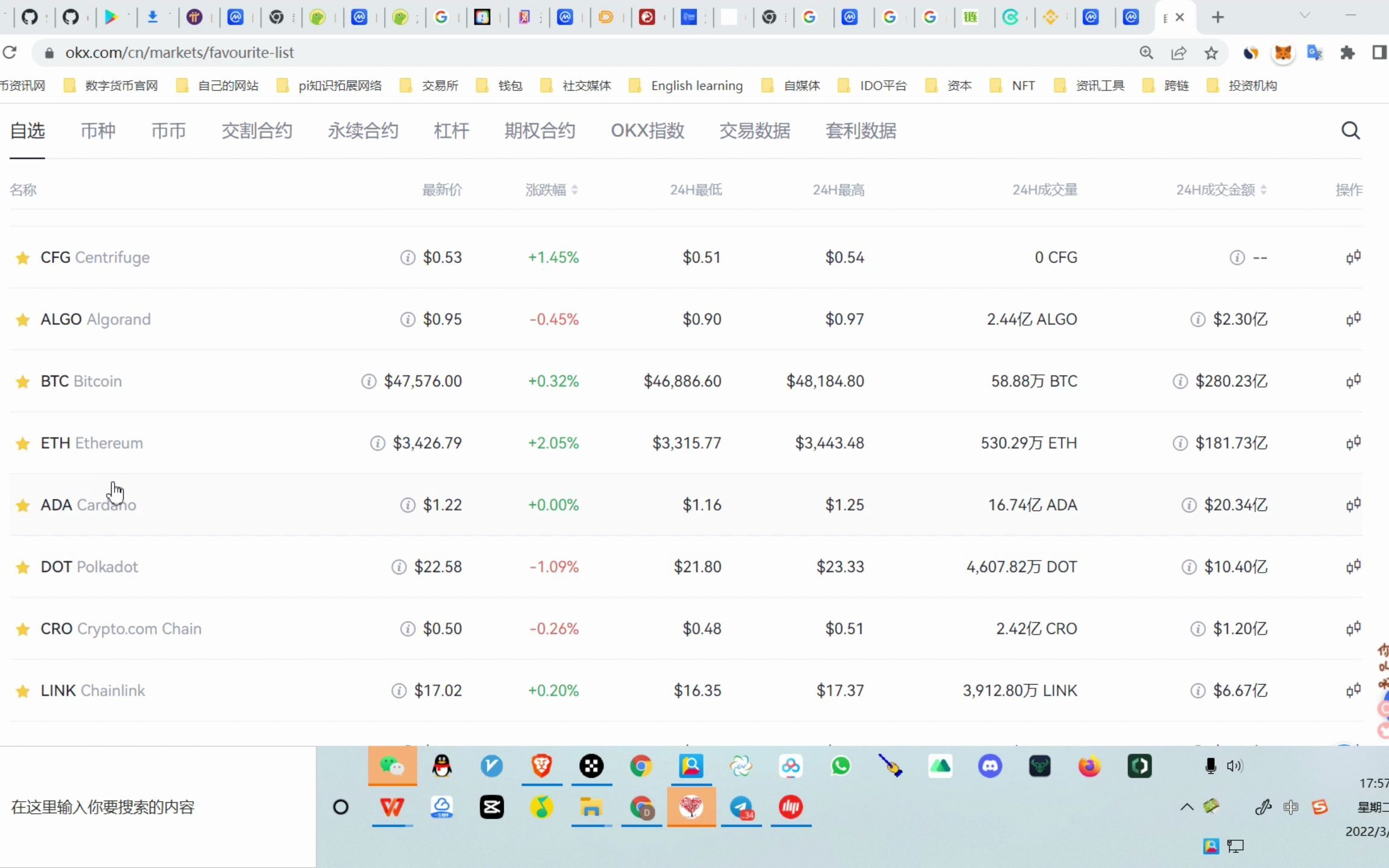
Task: Switch to the 永续合约 tab
Action: coord(363,131)
